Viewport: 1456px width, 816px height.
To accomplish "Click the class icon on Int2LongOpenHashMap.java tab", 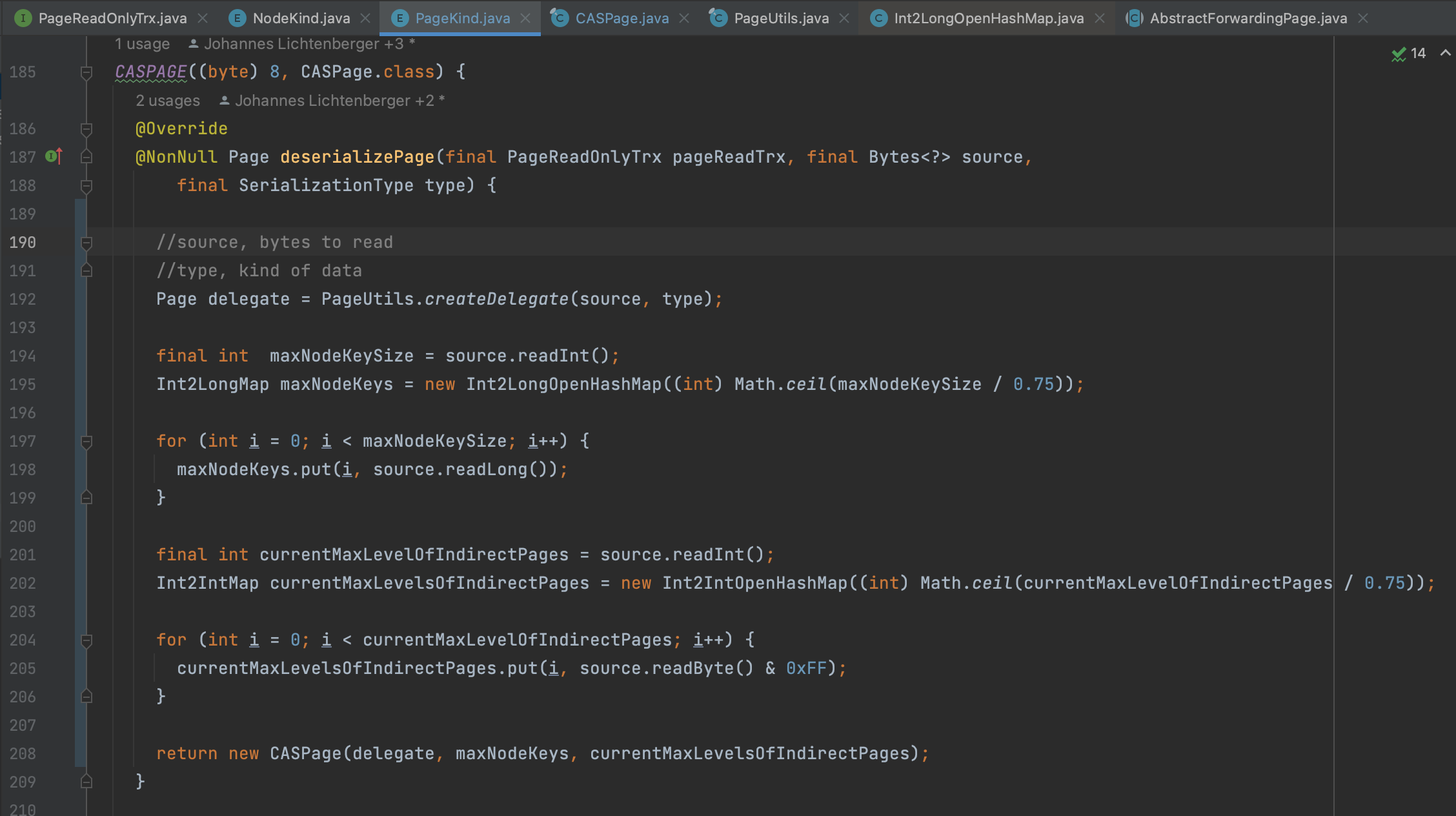I will point(878,18).
